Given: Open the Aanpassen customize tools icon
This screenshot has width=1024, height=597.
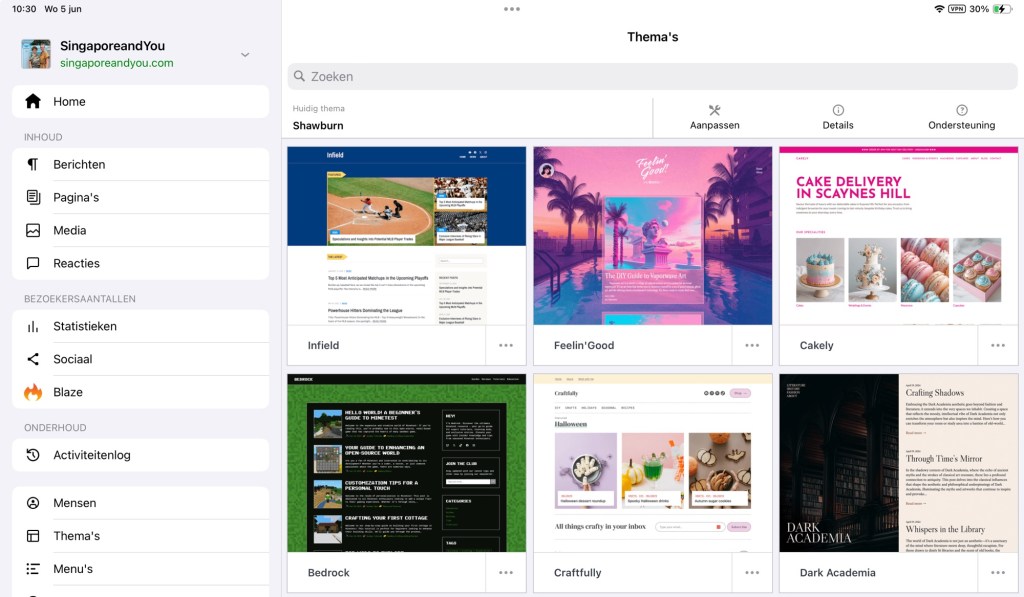Looking at the screenshot, I should (714, 111).
